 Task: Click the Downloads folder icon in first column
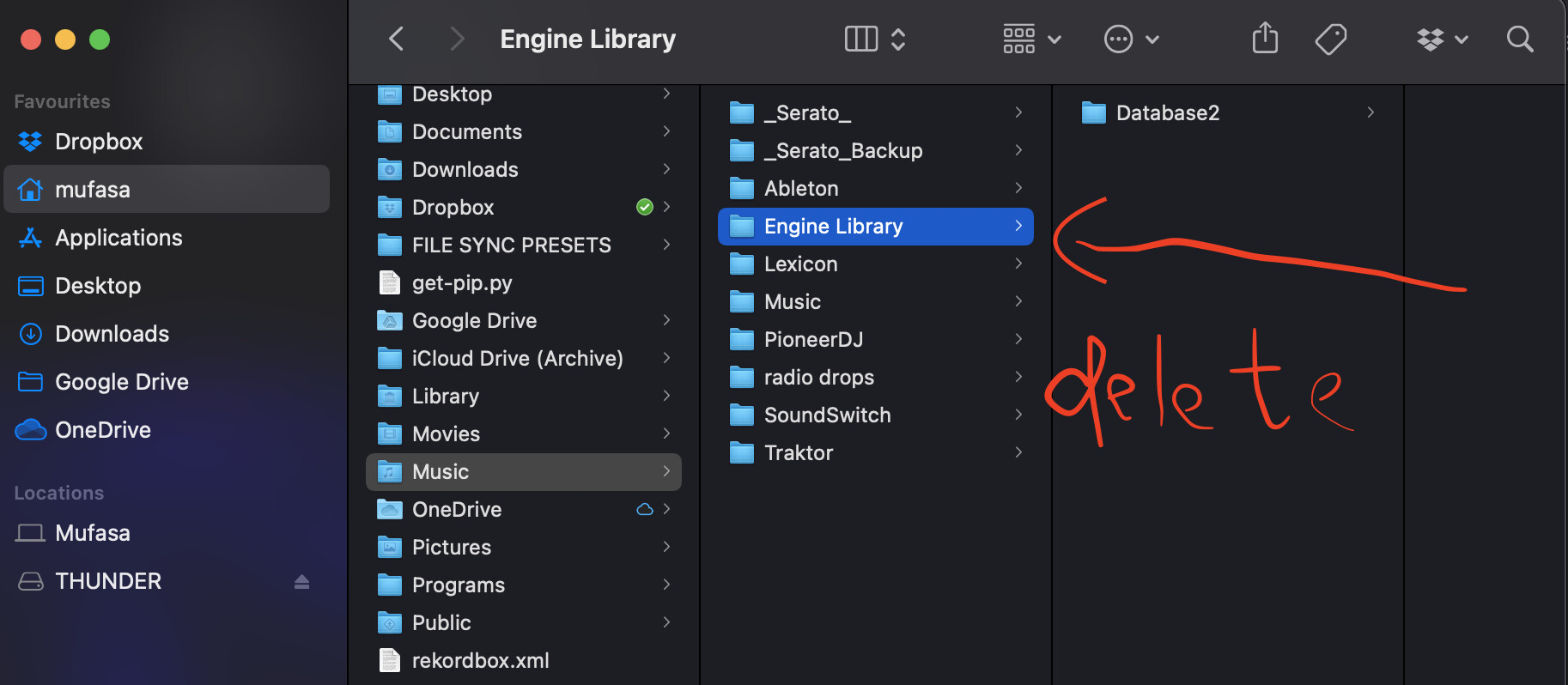pyautogui.click(x=390, y=170)
